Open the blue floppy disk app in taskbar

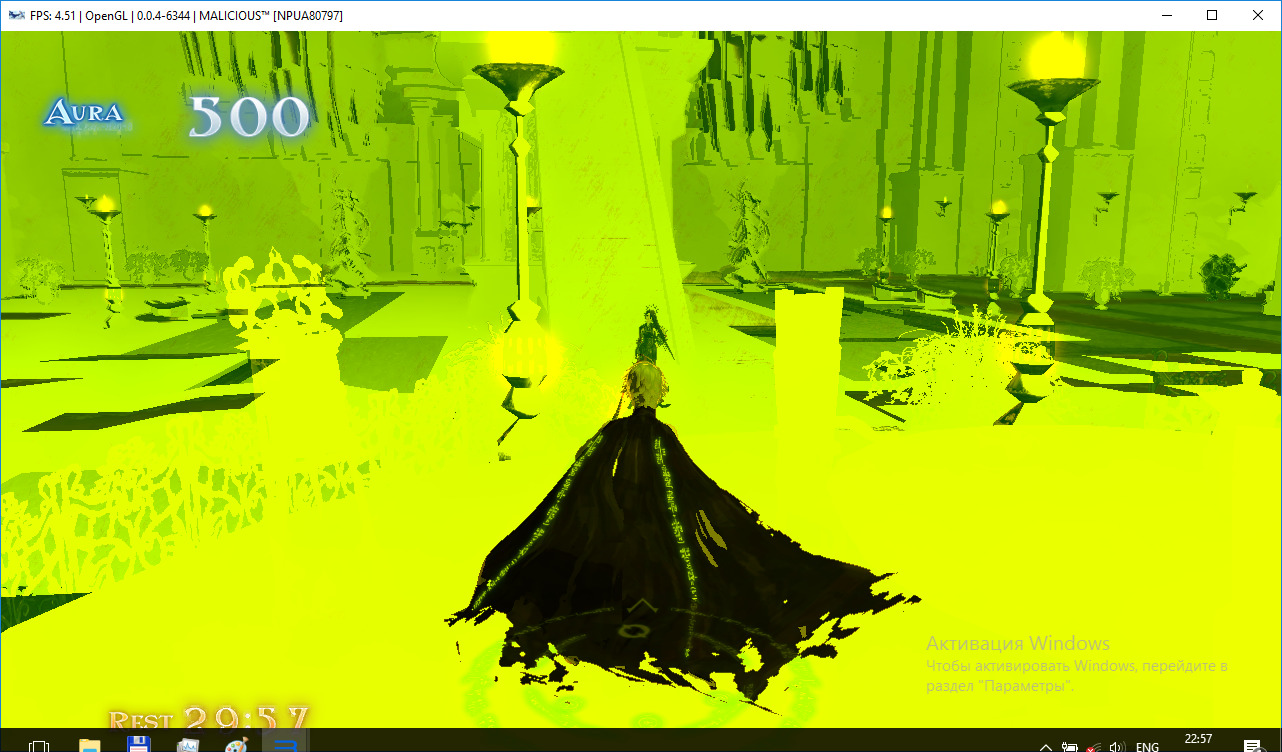[138, 745]
